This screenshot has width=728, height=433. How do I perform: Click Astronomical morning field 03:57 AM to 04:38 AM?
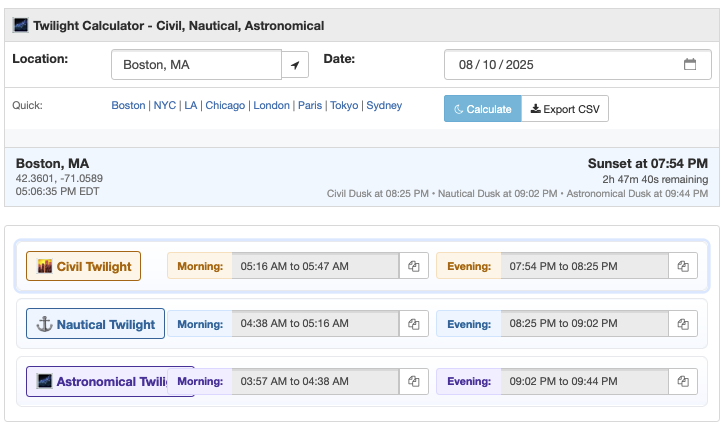pyautogui.click(x=316, y=381)
